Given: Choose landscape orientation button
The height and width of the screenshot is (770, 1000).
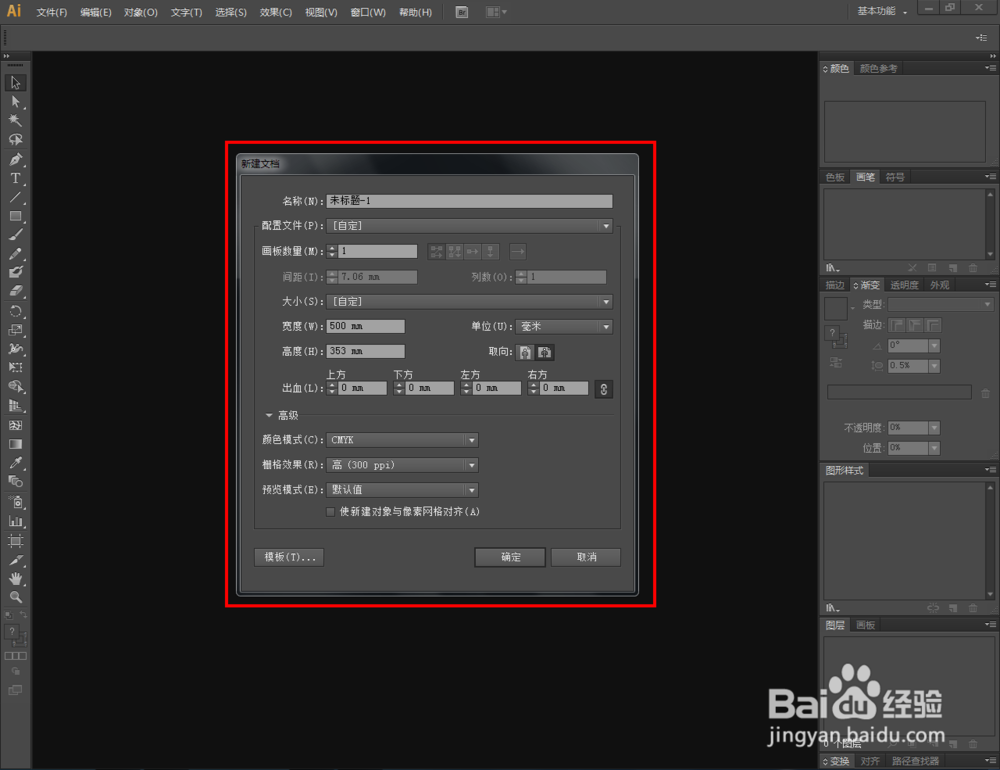Looking at the screenshot, I should (x=545, y=352).
